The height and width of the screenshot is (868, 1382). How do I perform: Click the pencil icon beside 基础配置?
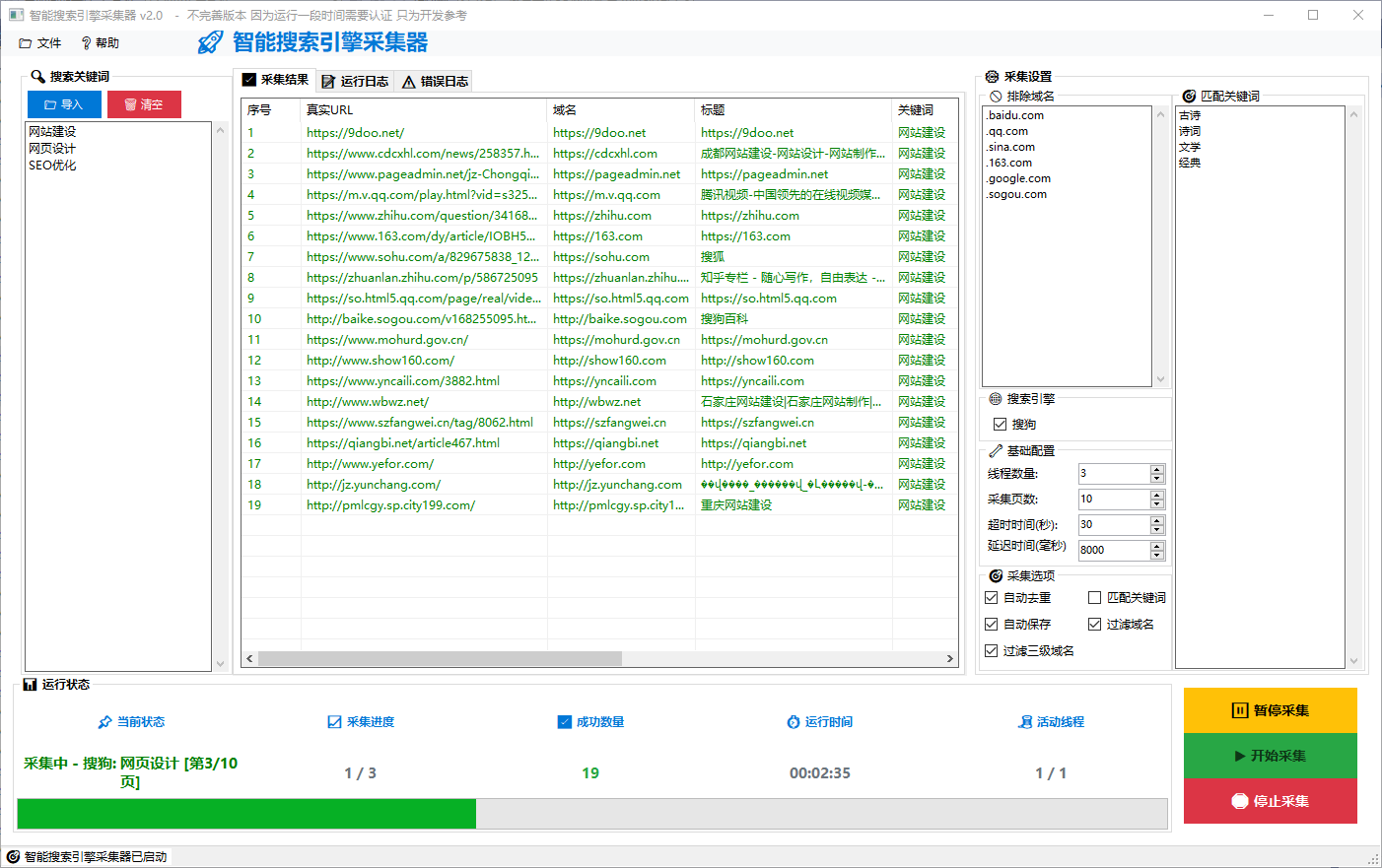coord(995,451)
